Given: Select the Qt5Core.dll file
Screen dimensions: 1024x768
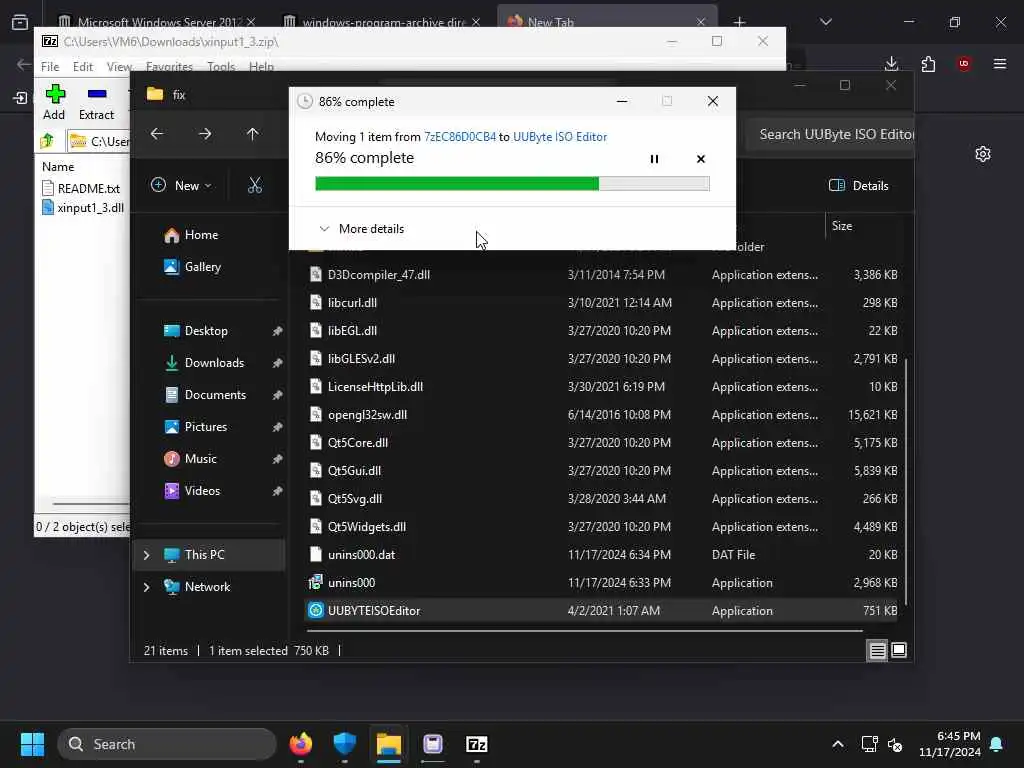Looking at the screenshot, I should (x=358, y=443).
